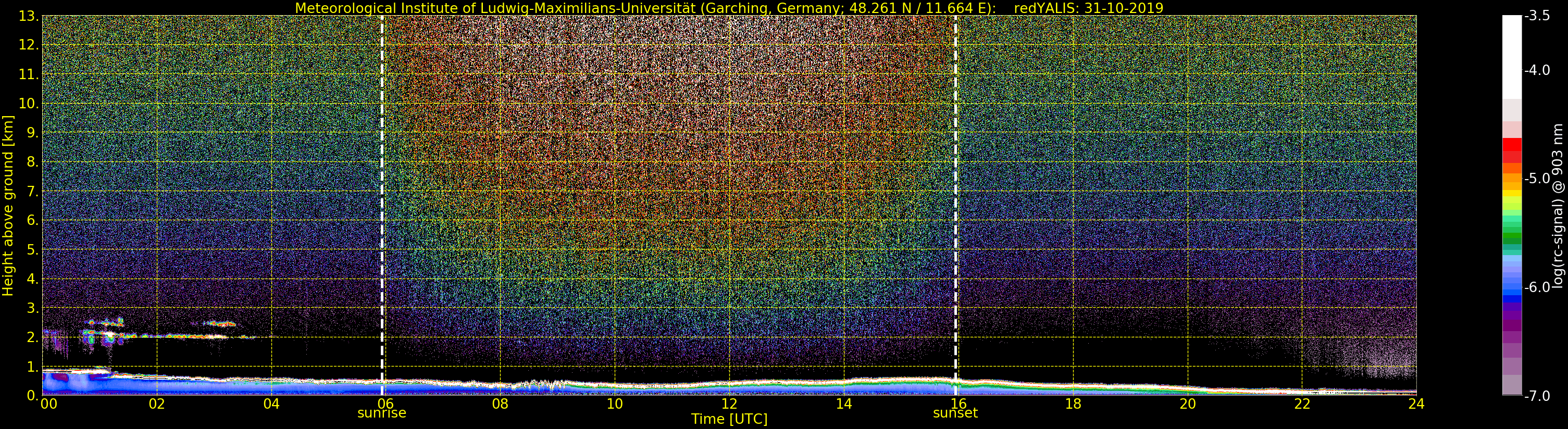
Task: Click the 'Height above ground [km]' axis label
Action: click(x=8, y=206)
